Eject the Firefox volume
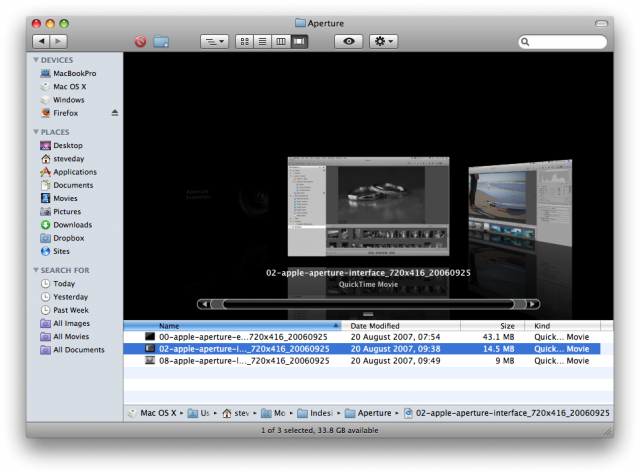 115,113
